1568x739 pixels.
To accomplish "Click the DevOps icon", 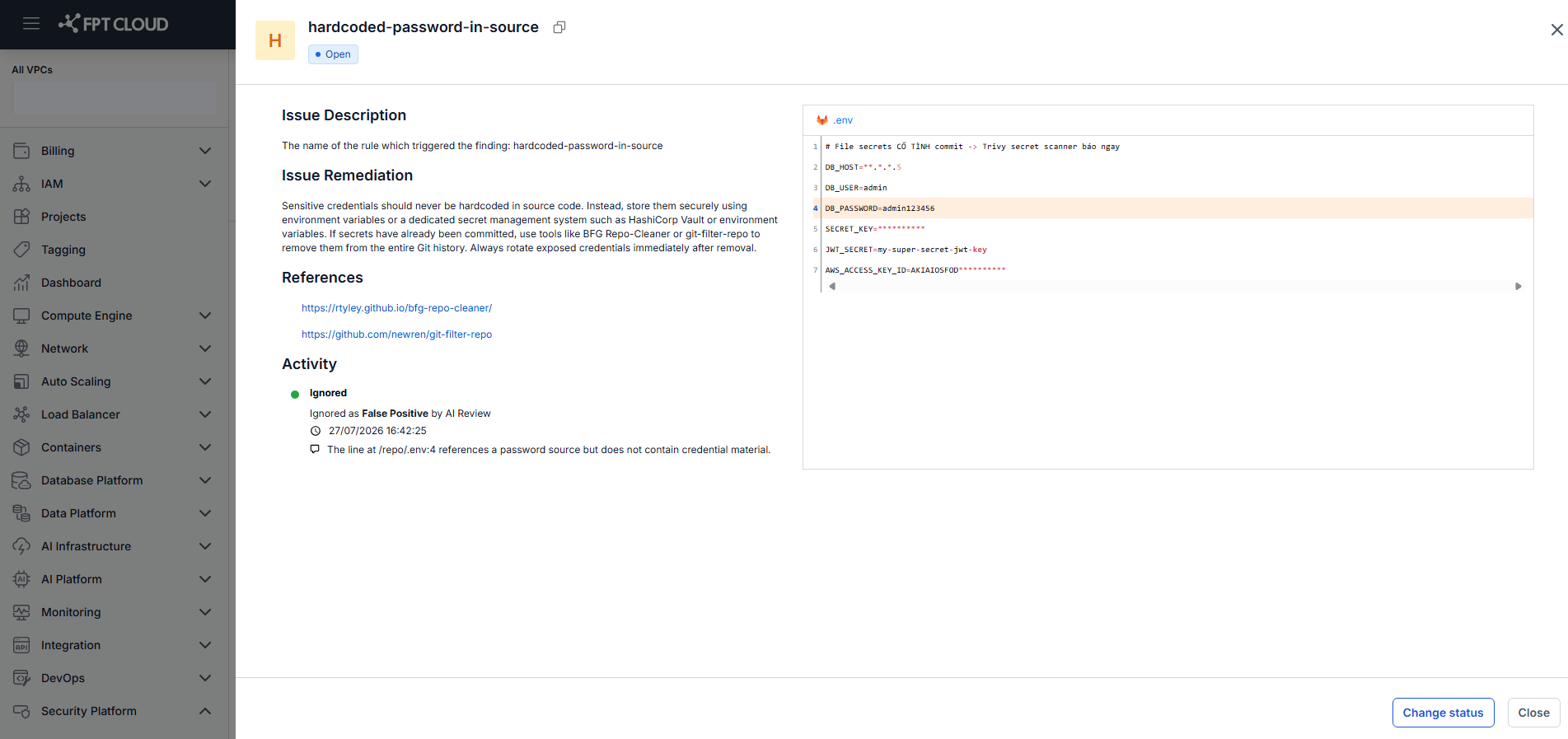I will 21,678.
